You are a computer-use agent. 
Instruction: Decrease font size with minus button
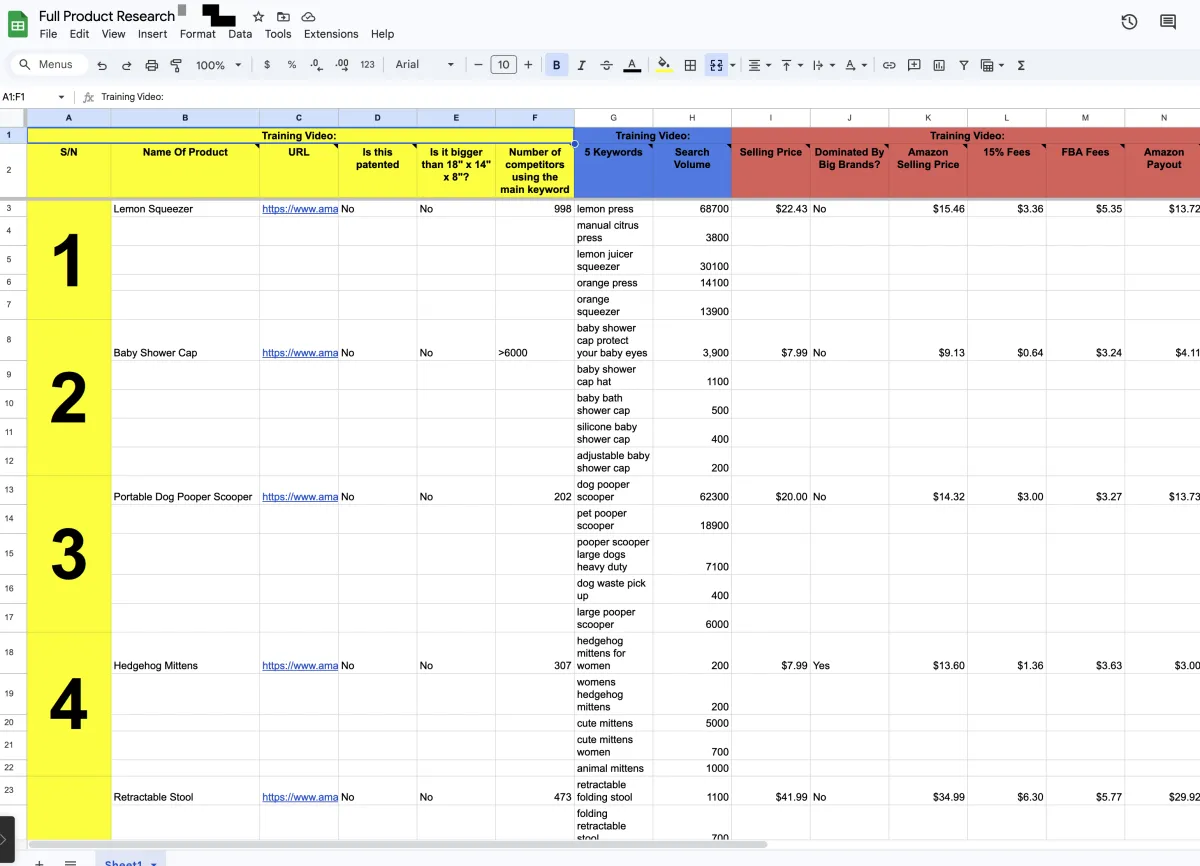(479, 65)
